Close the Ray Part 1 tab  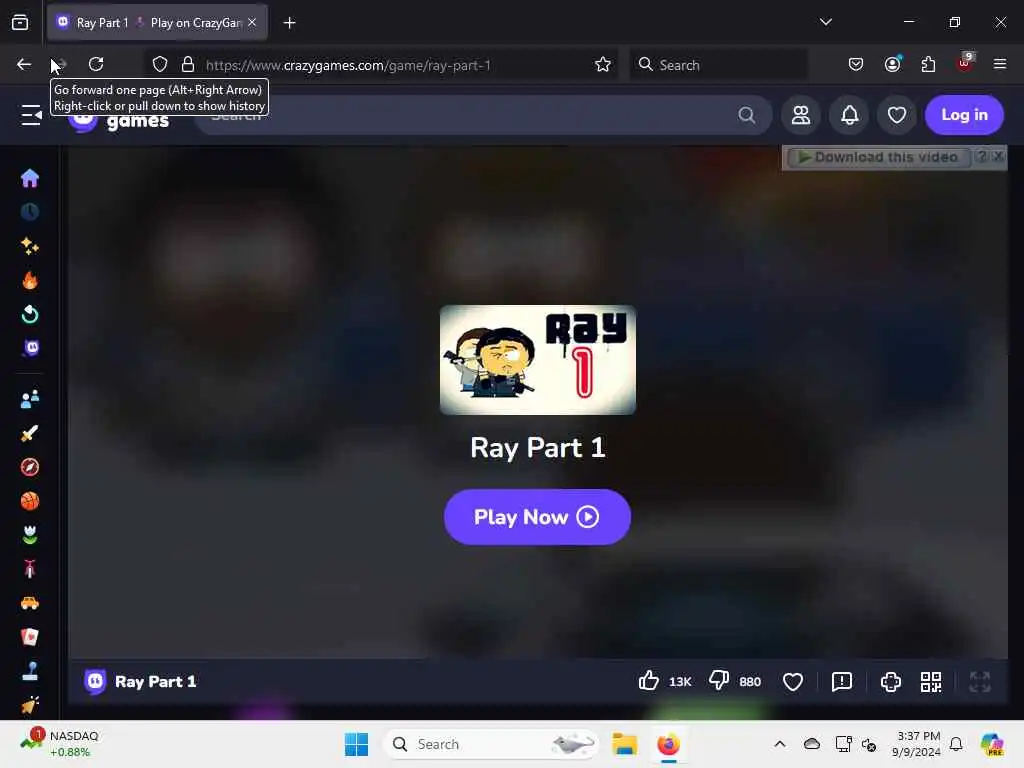click(x=252, y=22)
